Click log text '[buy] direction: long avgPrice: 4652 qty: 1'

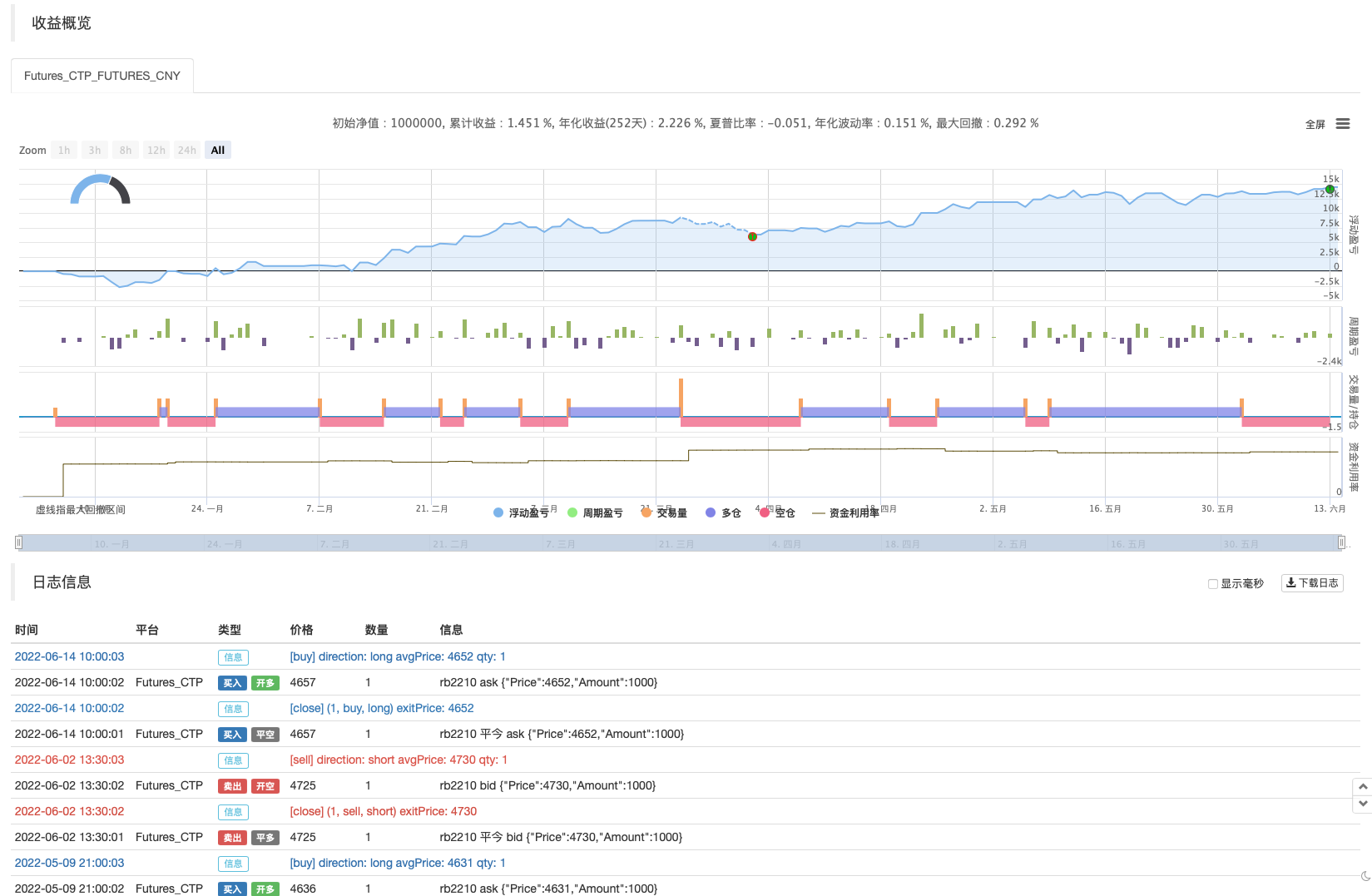[x=398, y=656]
